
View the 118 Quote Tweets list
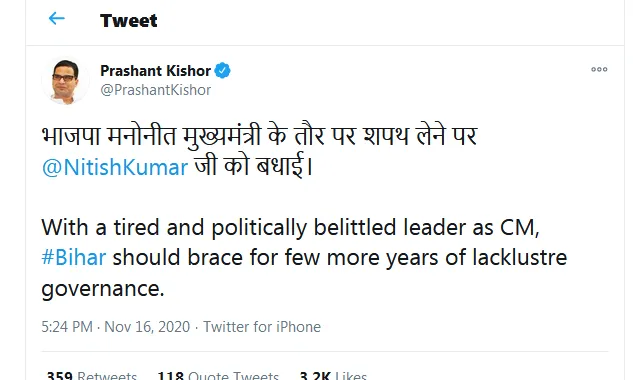(218, 375)
